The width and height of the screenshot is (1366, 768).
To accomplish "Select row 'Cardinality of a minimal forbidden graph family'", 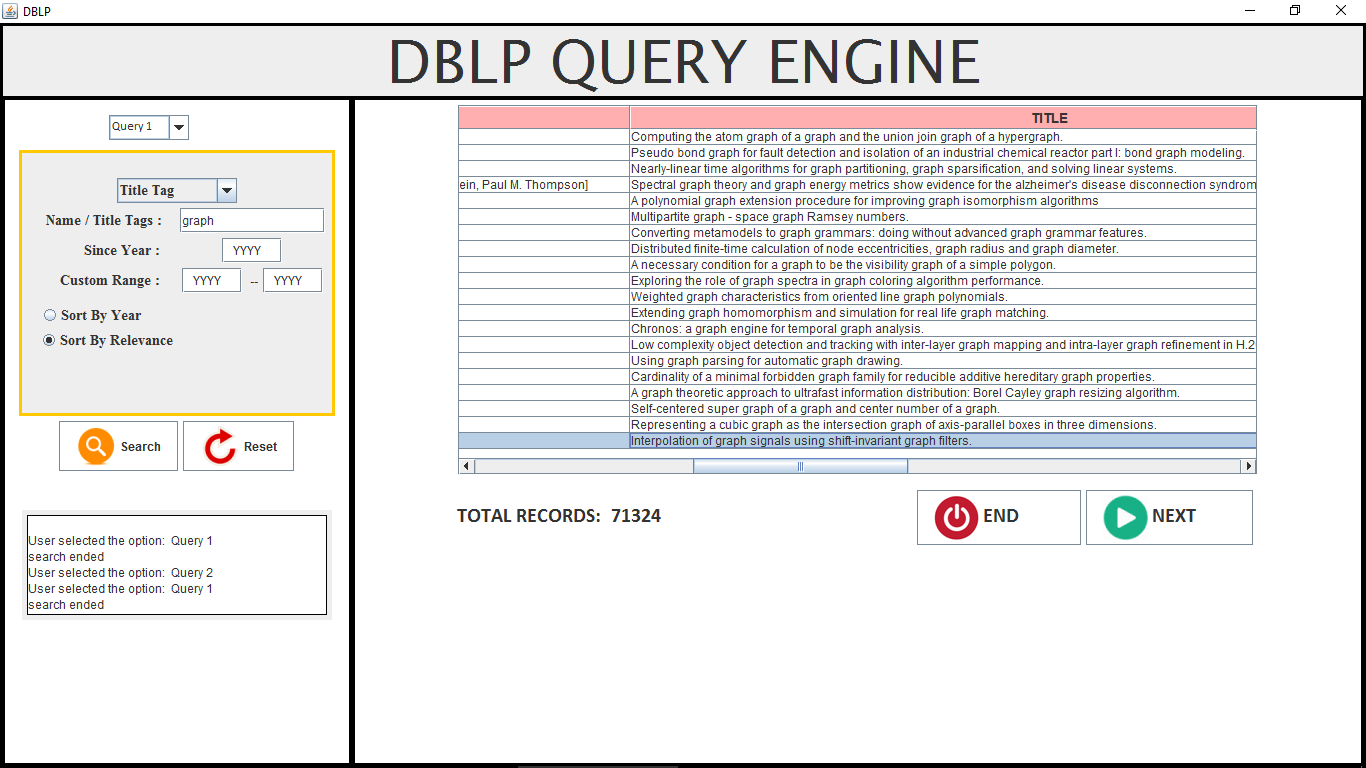I will tap(857, 377).
